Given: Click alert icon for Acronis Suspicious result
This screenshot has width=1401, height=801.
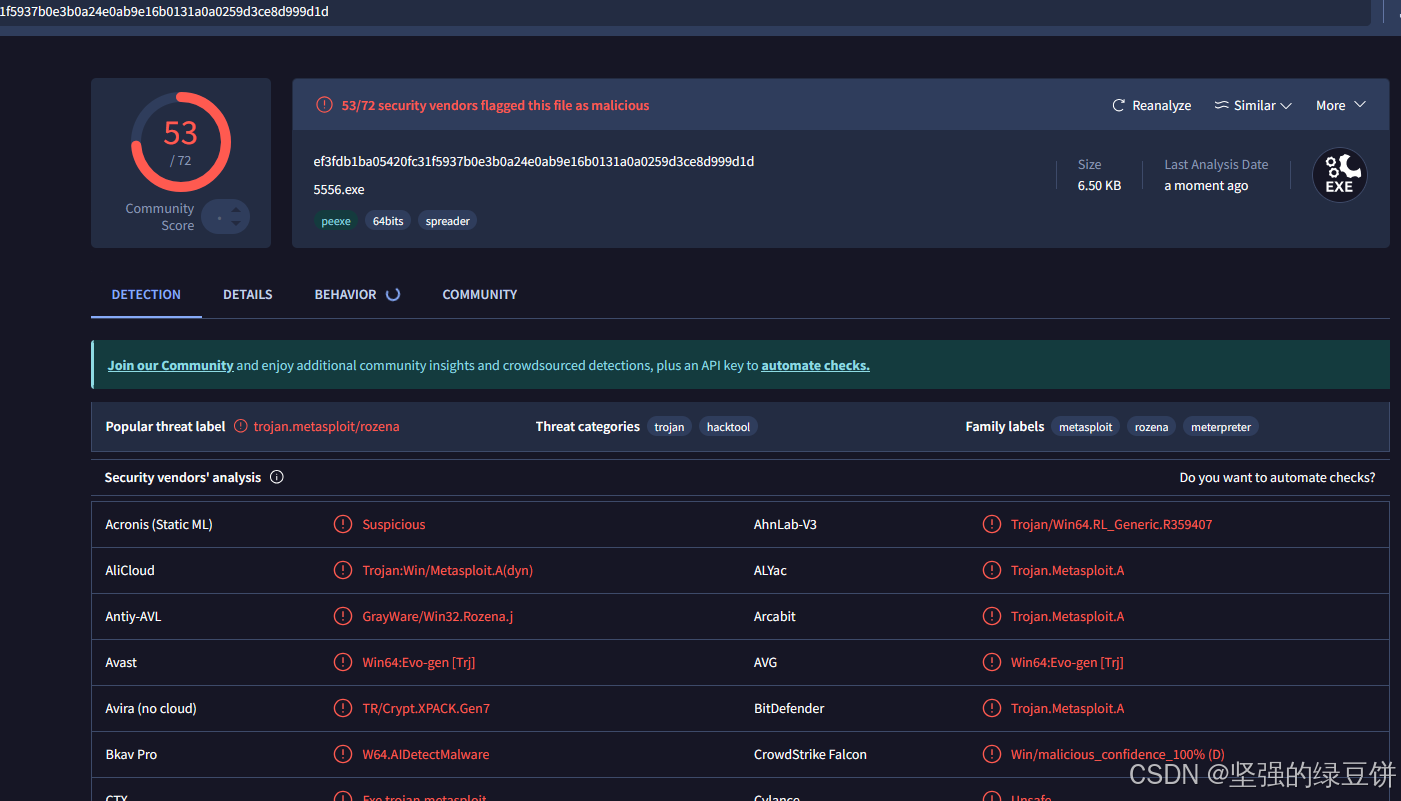Looking at the screenshot, I should coord(343,524).
